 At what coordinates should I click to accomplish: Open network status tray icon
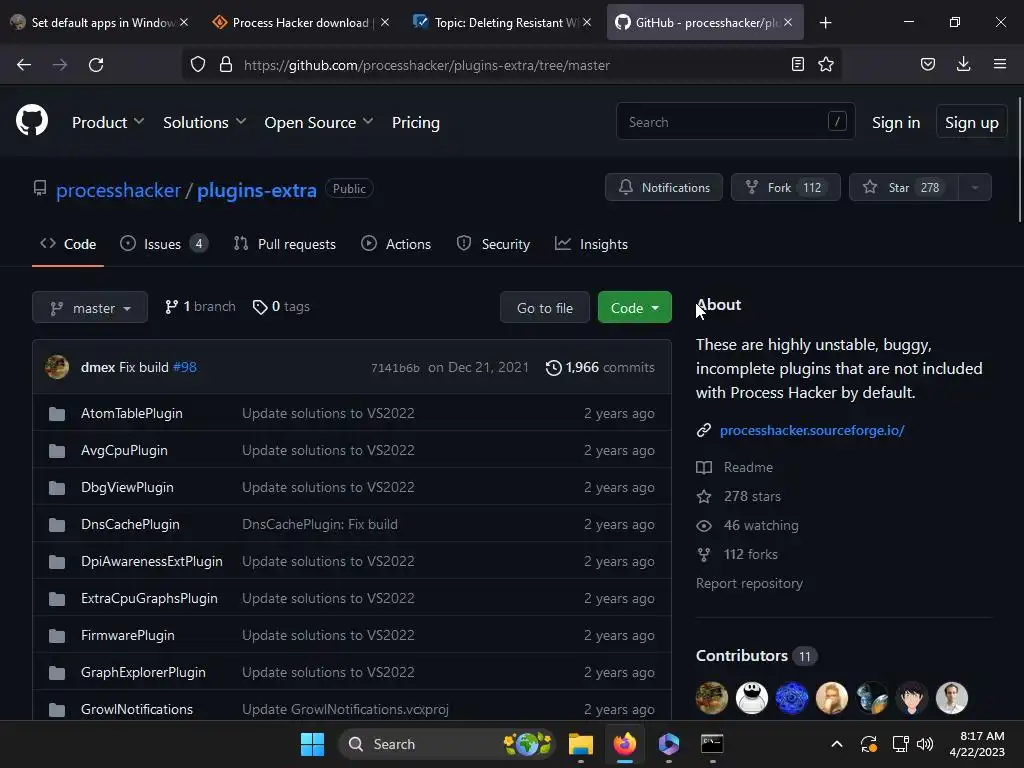tap(901, 744)
